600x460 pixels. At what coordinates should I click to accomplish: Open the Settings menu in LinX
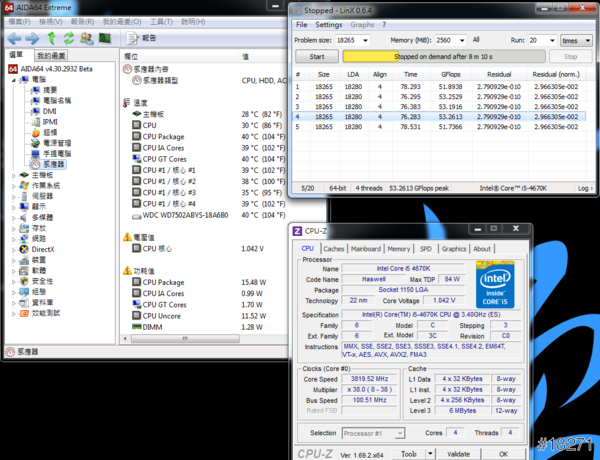click(329, 25)
